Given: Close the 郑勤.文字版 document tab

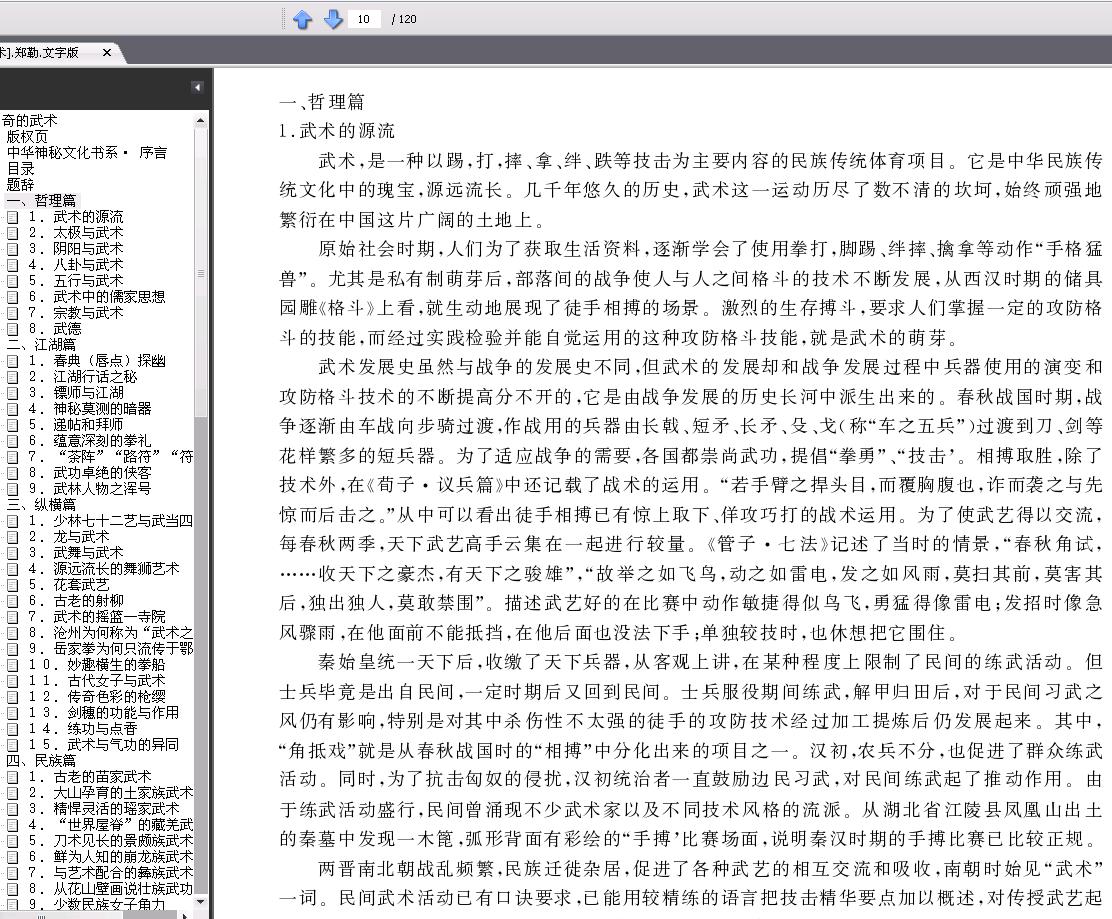Looking at the screenshot, I should tap(106, 52).
